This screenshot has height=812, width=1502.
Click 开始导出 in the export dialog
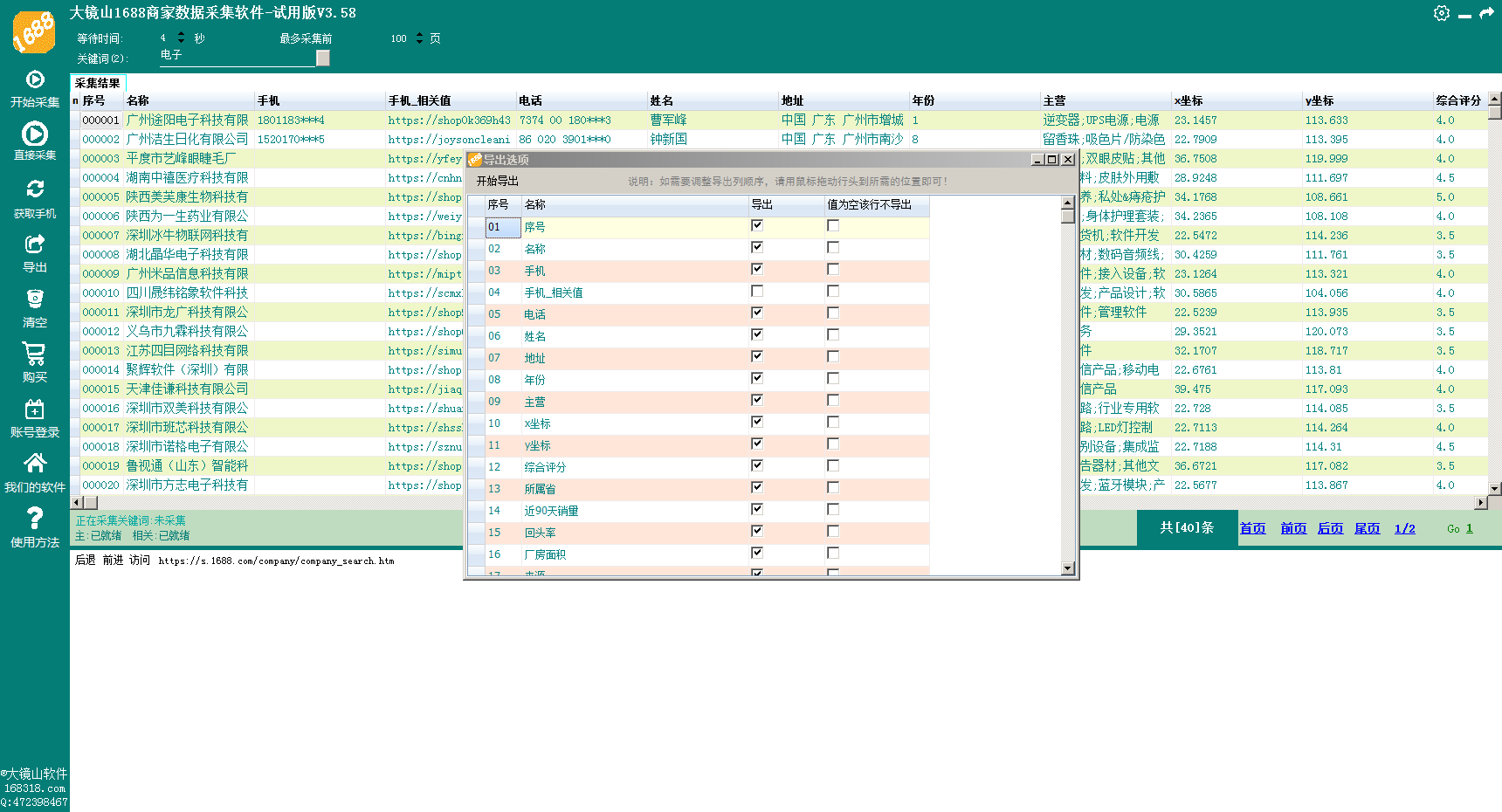point(497,181)
